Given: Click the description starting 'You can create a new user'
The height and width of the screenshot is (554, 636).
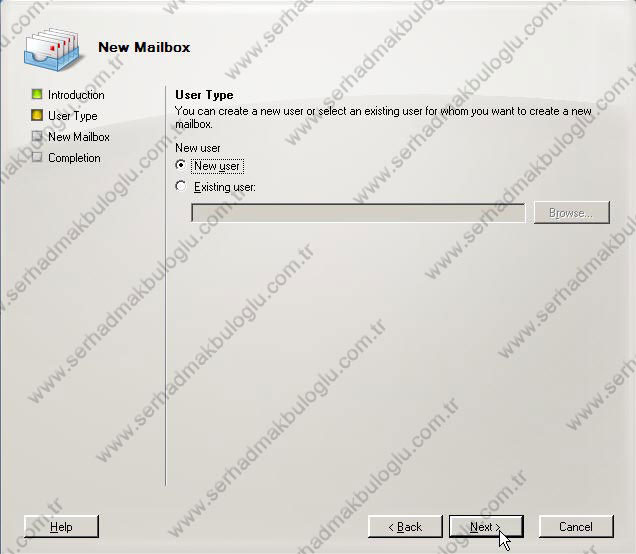Looking at the screenshot, I should coord(383,117).
